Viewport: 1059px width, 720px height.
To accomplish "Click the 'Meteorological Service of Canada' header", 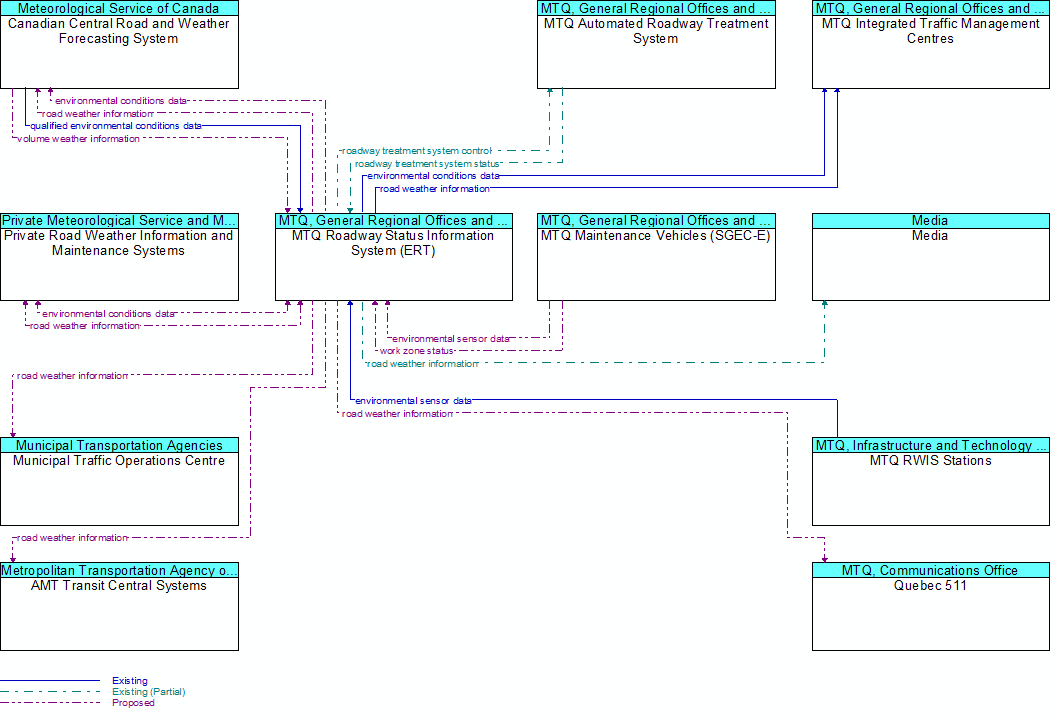I will tap(119, 8).
